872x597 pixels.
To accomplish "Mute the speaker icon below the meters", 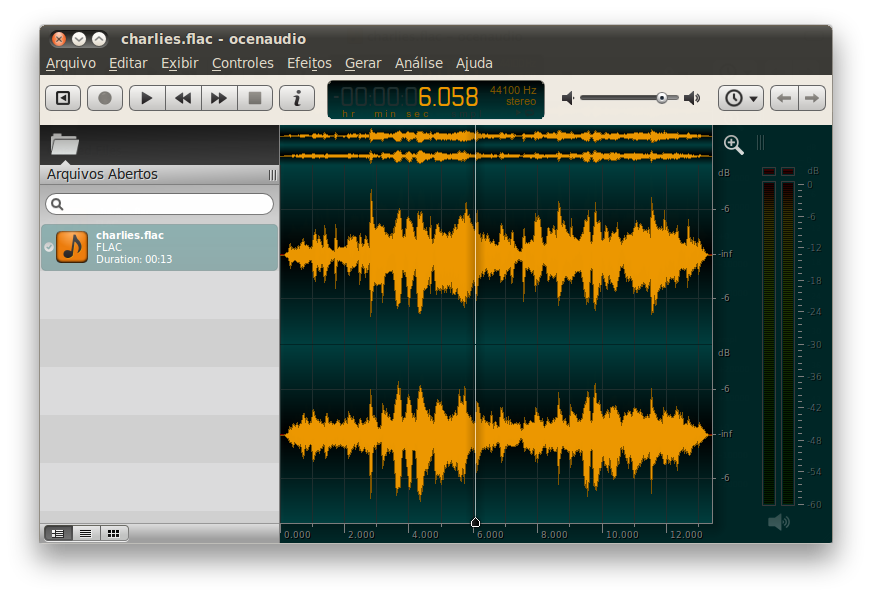I will [x=778, y=521].
